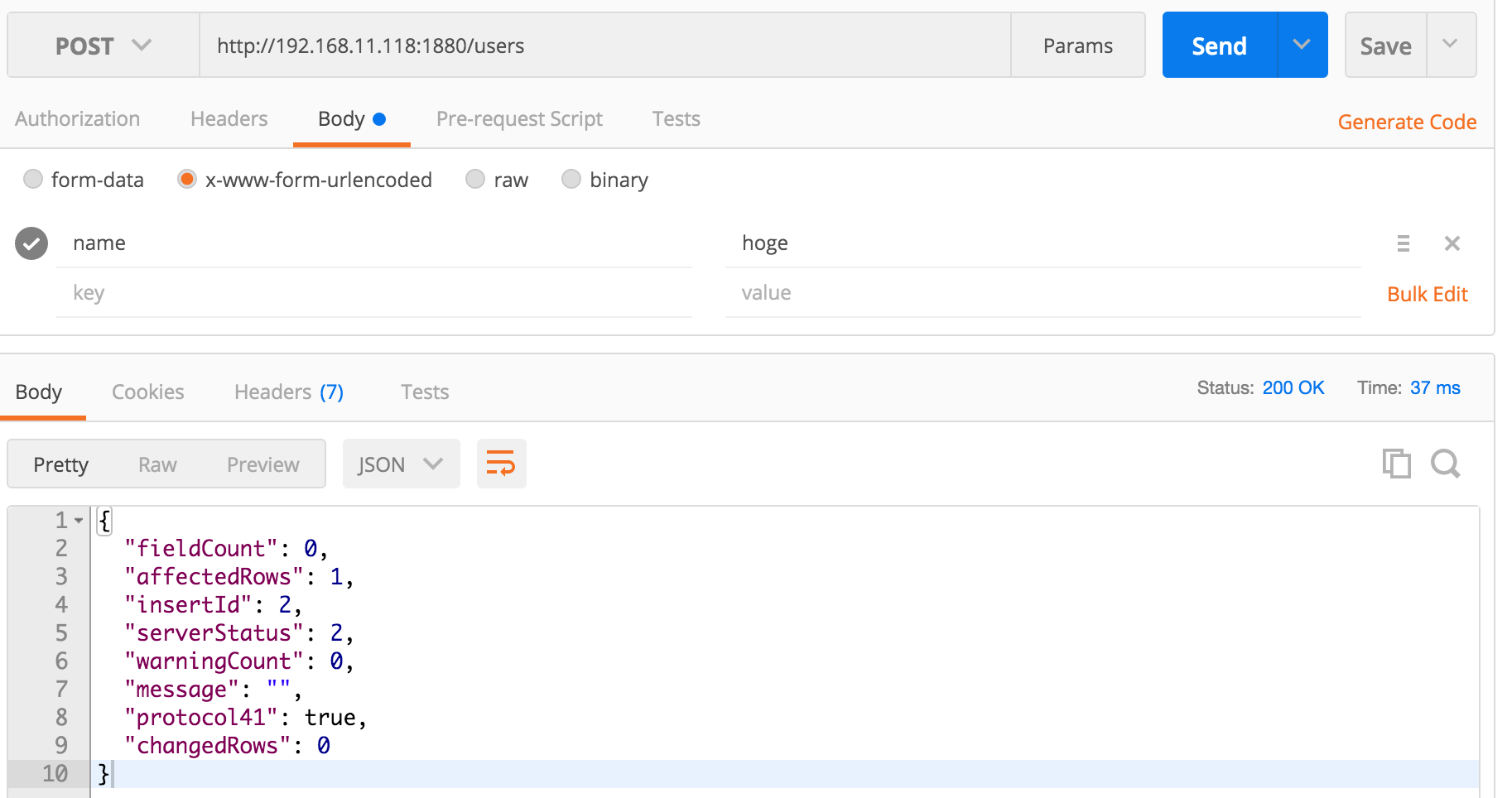The height and width of the screenshot is (798, 1512).
Task: Open the response Cookies tab
Action: tap(147, 391)
